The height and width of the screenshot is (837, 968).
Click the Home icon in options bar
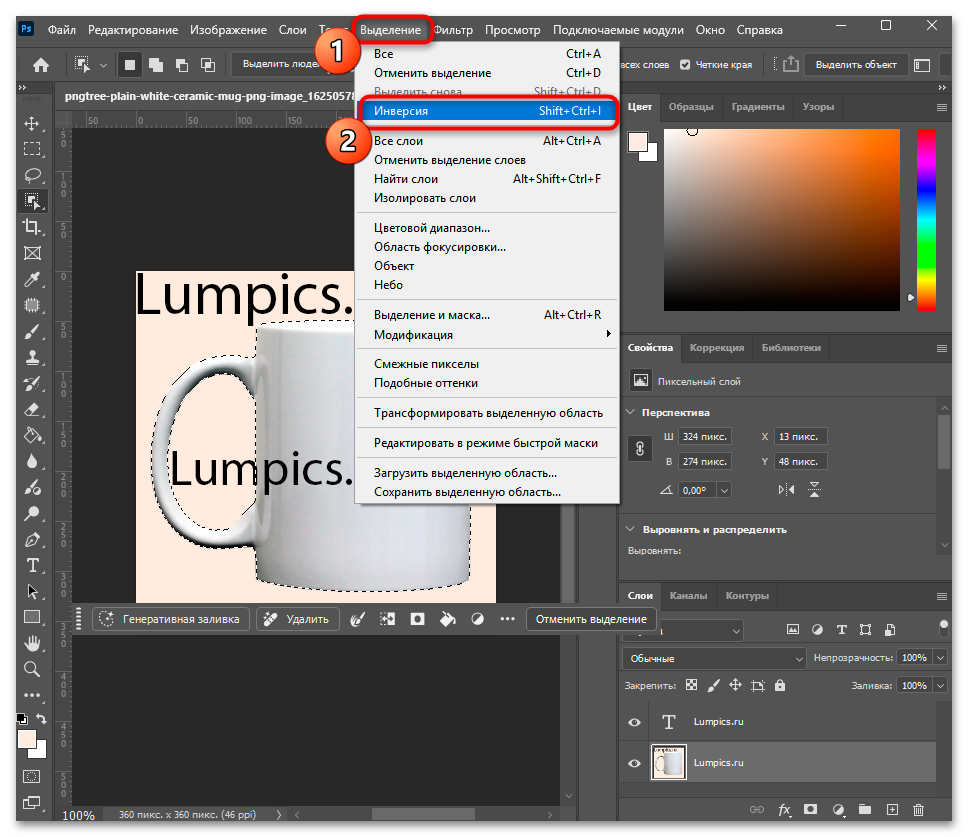click(x=41, y=65)
